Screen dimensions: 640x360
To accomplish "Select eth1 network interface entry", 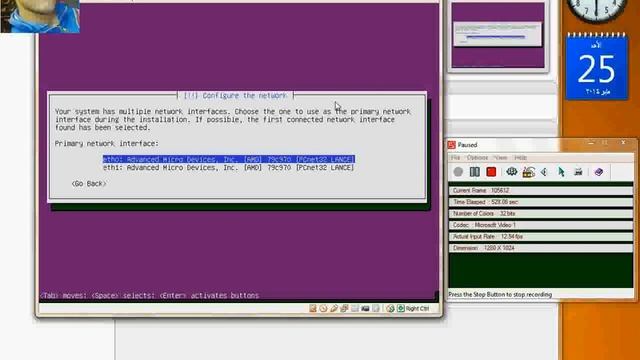I will click(x=229, y=167).
